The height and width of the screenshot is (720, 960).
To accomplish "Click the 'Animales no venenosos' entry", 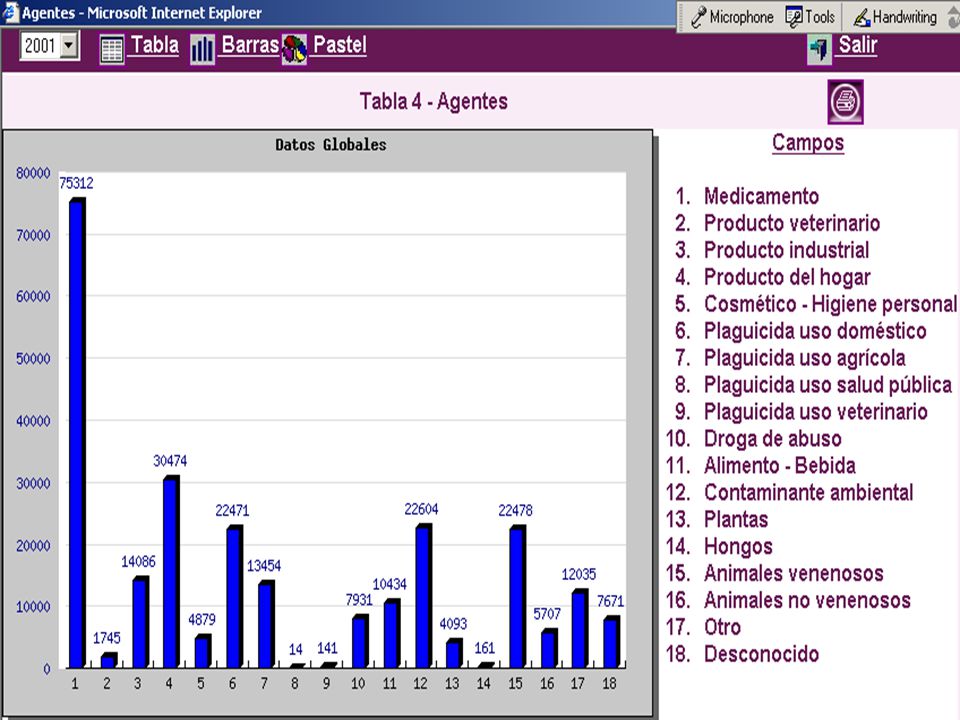I will pos(807,601).
